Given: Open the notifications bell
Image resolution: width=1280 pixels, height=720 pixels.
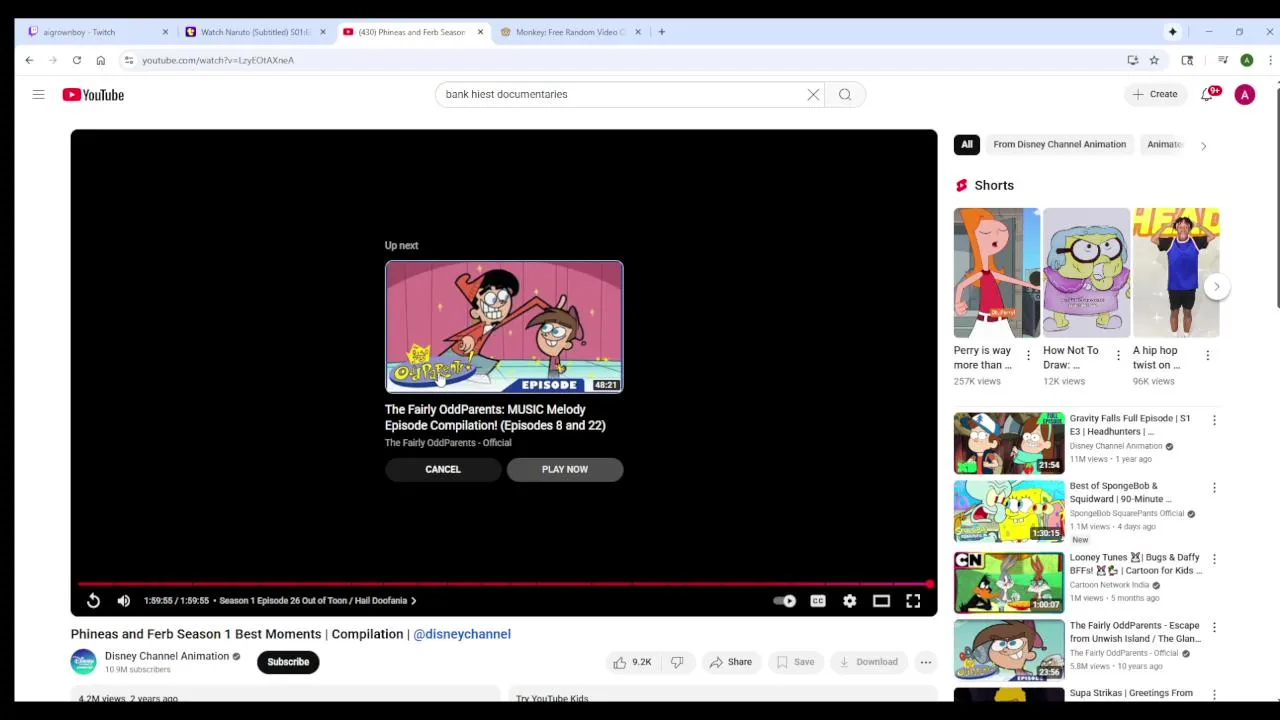Looking at the screenshot, I should (x=1207, y=94).
